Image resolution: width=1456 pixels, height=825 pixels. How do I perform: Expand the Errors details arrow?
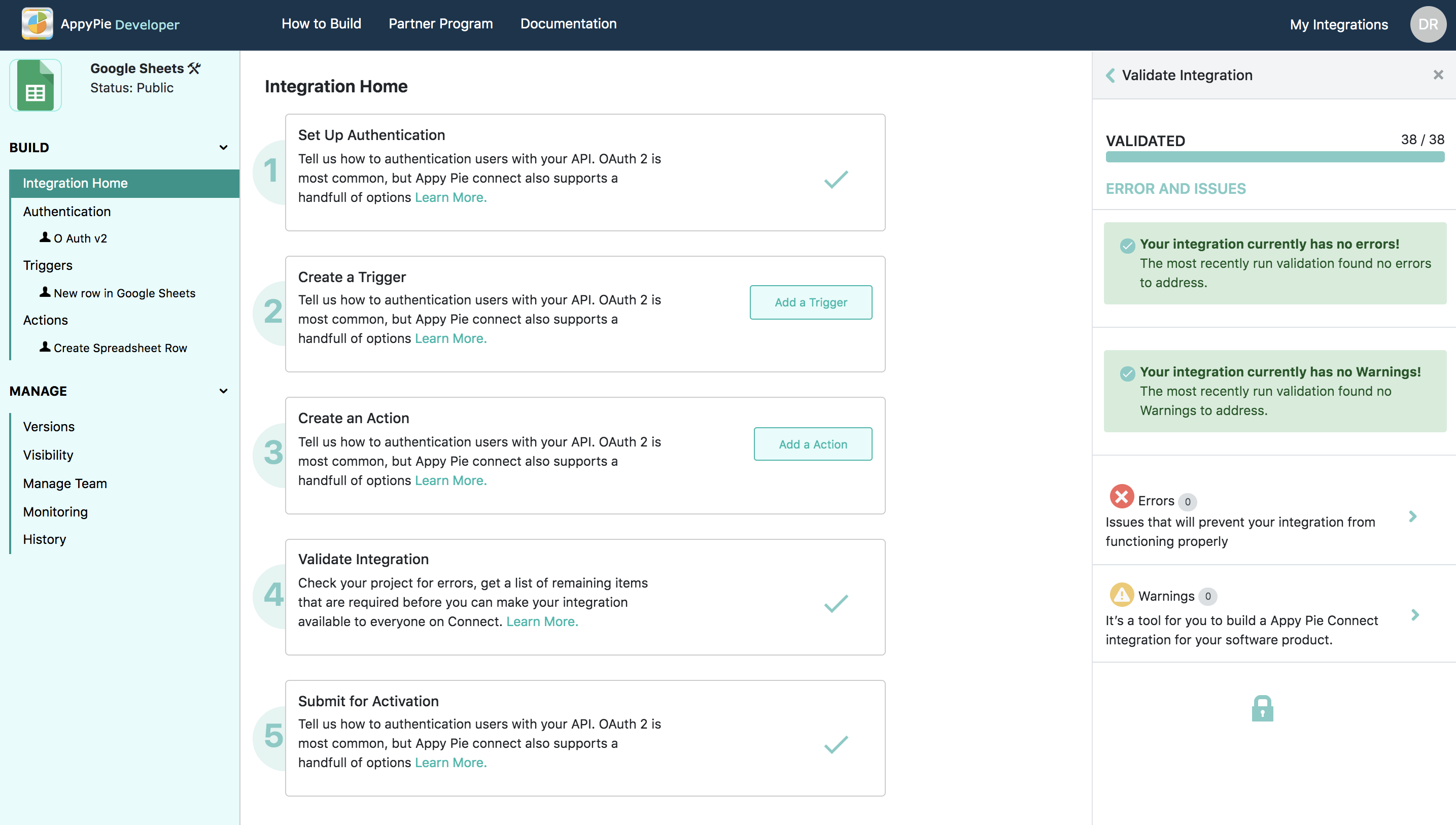(x=1412, y=516)
